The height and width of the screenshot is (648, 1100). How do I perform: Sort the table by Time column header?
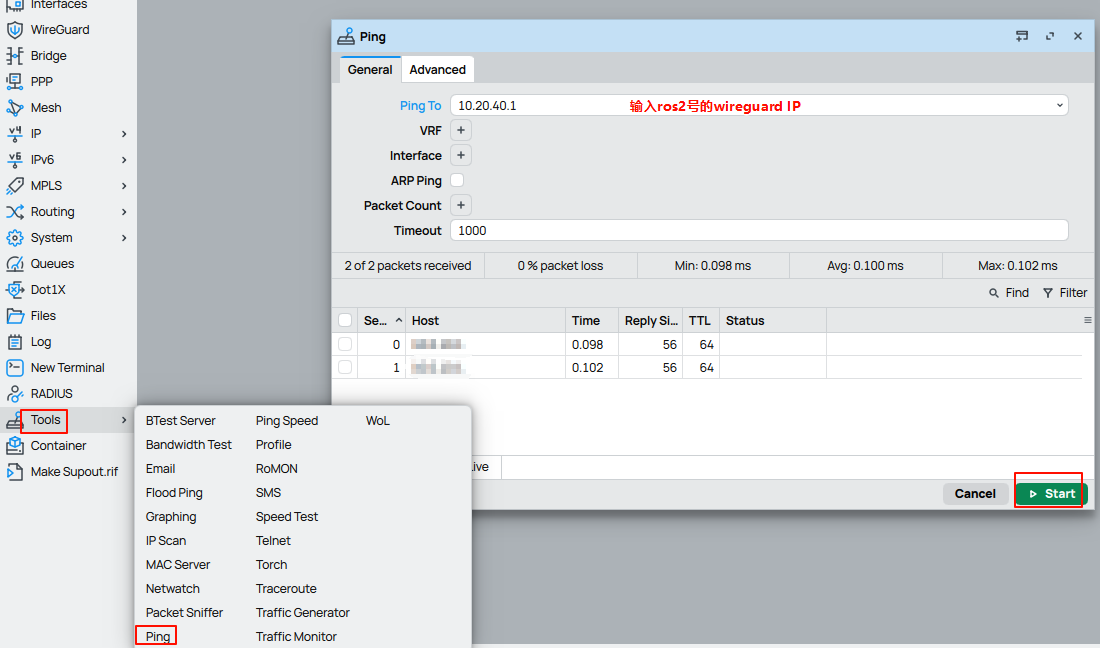[586, 321]
